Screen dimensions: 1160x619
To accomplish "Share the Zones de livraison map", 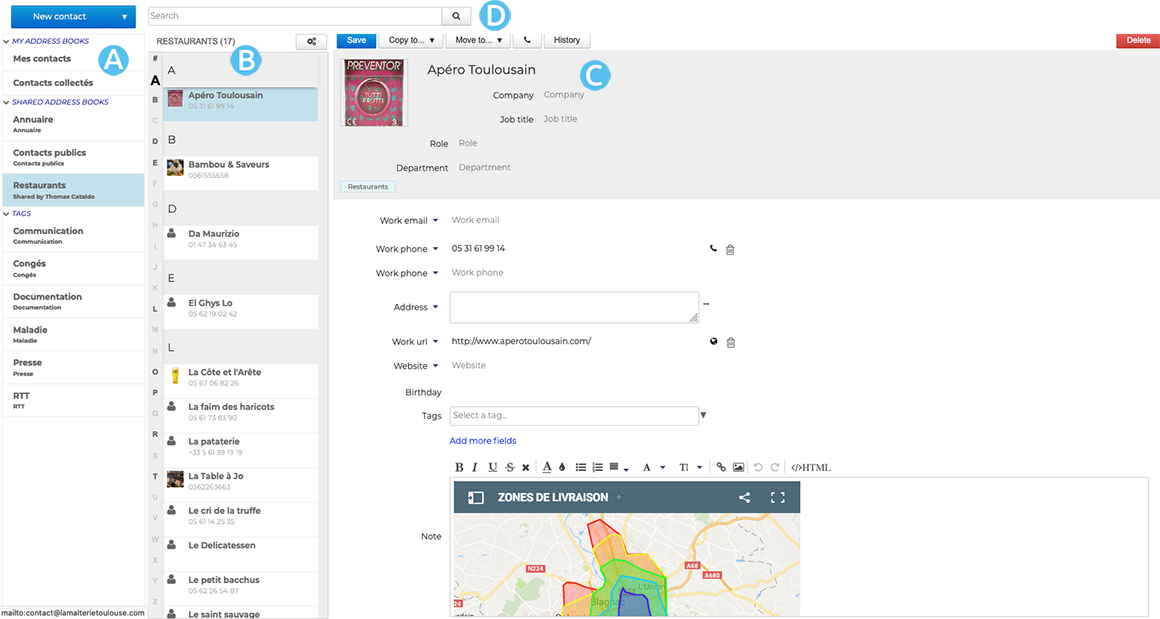I will (744, 497).
